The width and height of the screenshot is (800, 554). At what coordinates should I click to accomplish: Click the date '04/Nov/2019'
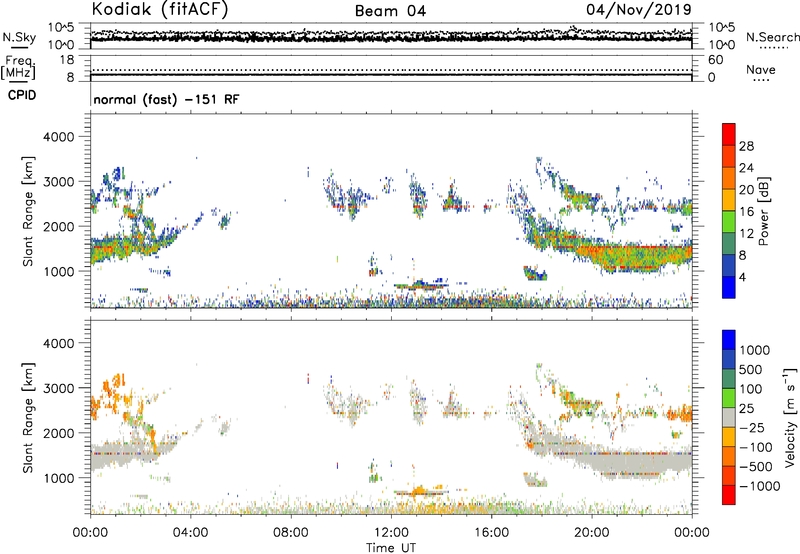(x=638, y=9)
